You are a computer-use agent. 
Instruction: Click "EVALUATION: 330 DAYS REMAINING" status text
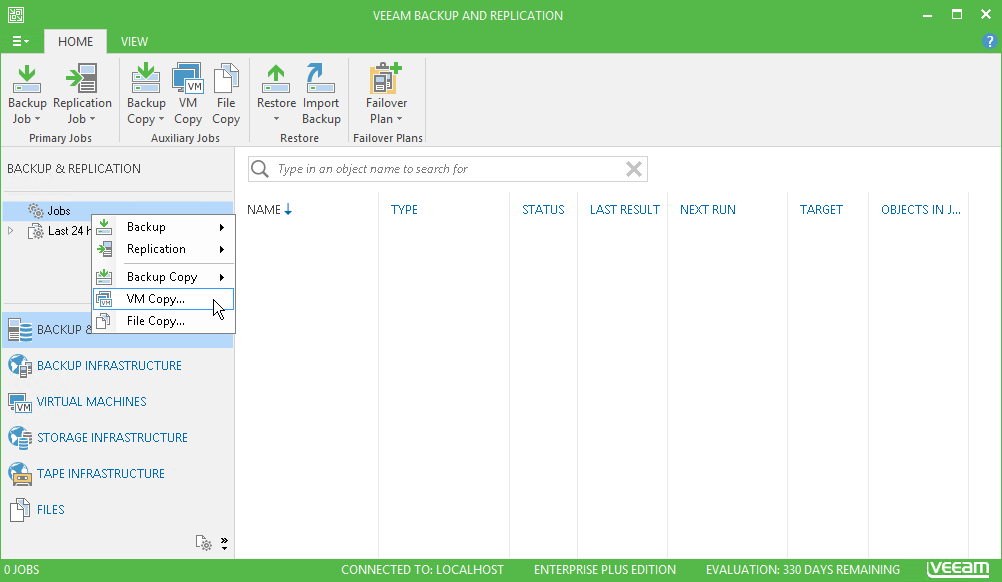803,570
